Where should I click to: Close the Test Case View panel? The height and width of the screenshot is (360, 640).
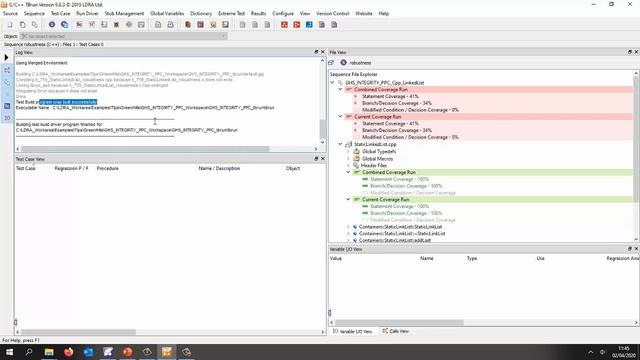pyautogui.click(x=322, y=159)
